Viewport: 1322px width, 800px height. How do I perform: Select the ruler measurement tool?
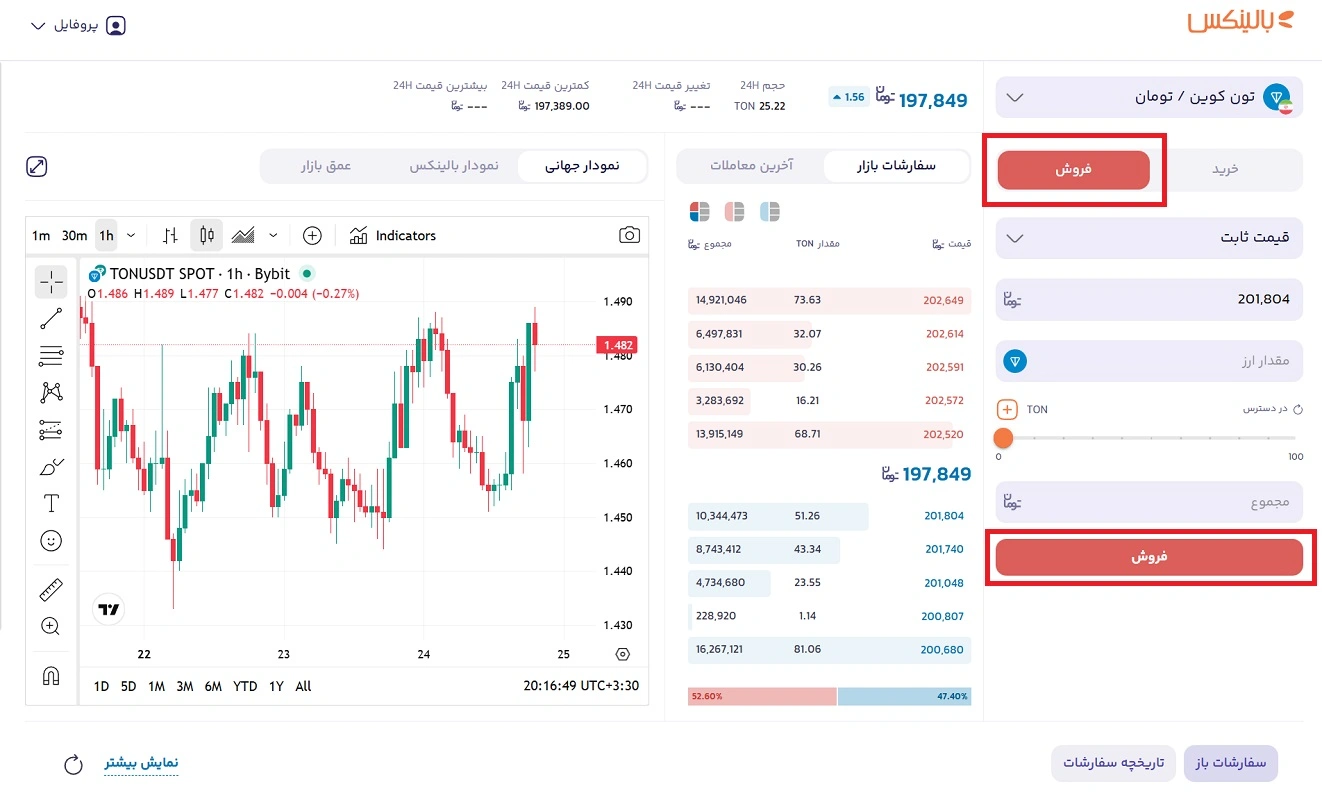51,589
